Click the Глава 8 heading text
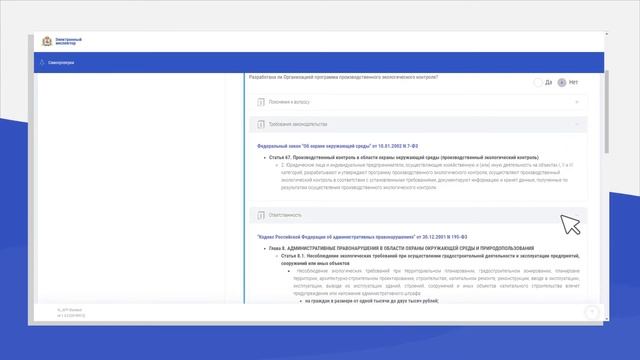Viewport: 640px width, 360px height. coord(401,249)
